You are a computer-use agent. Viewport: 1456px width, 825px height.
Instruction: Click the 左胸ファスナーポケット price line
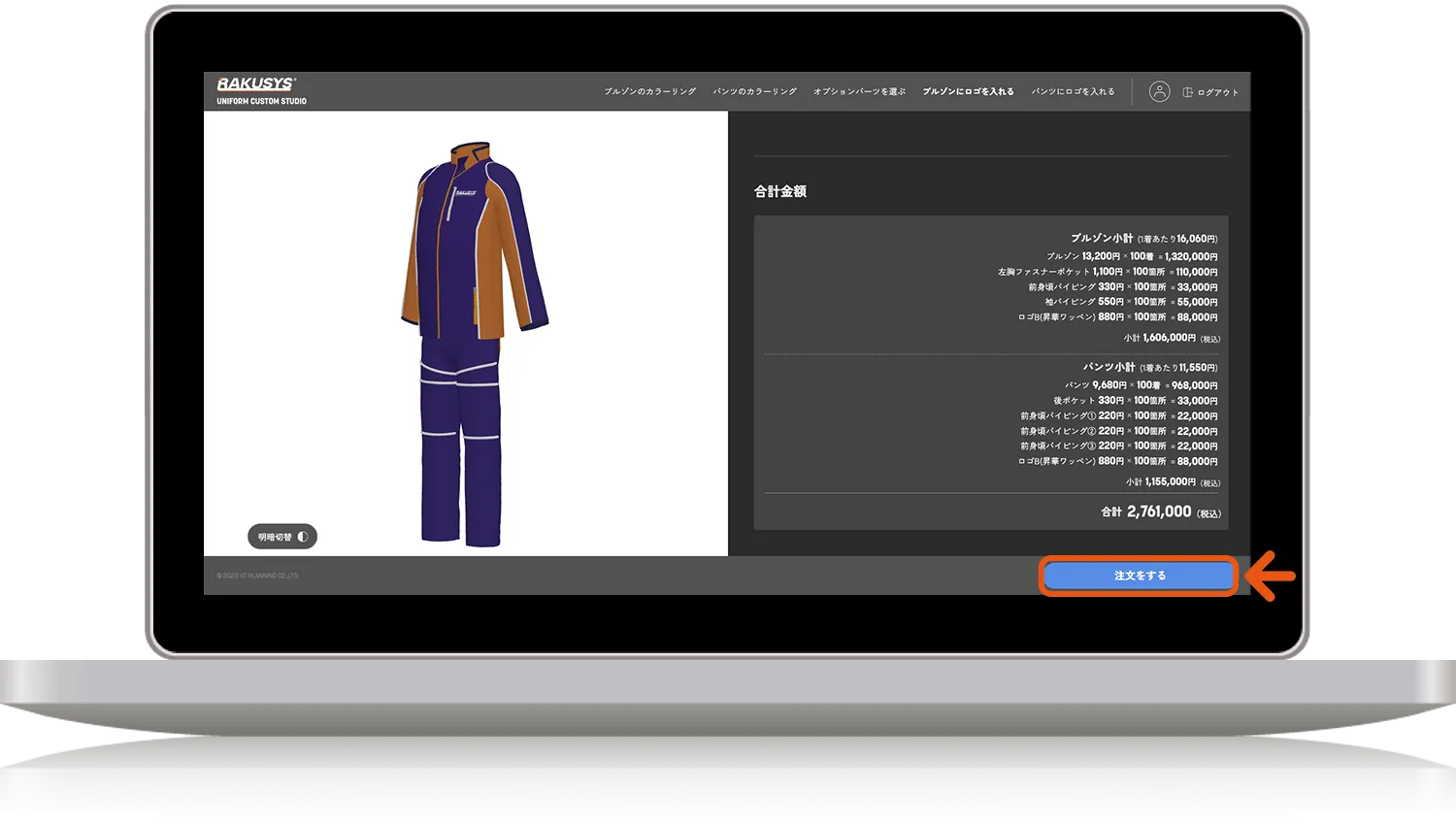[1107, 272]
